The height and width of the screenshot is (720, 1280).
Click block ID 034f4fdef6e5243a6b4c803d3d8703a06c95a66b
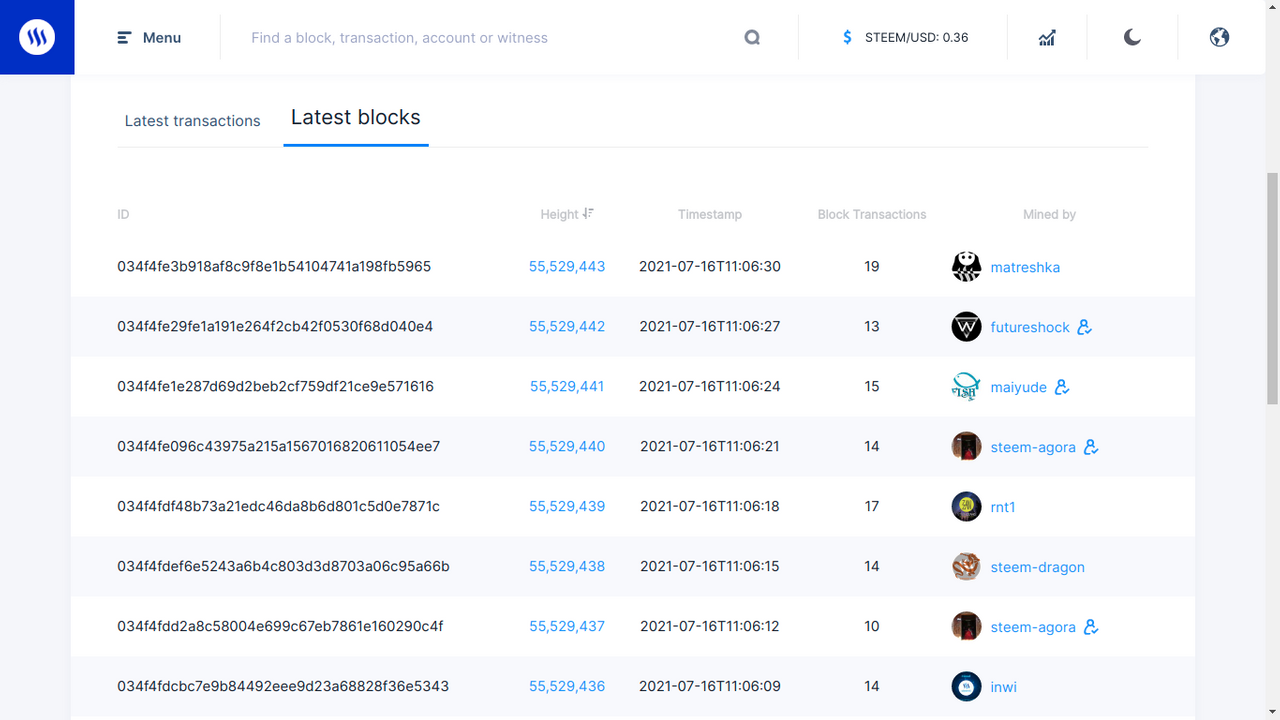283,567
